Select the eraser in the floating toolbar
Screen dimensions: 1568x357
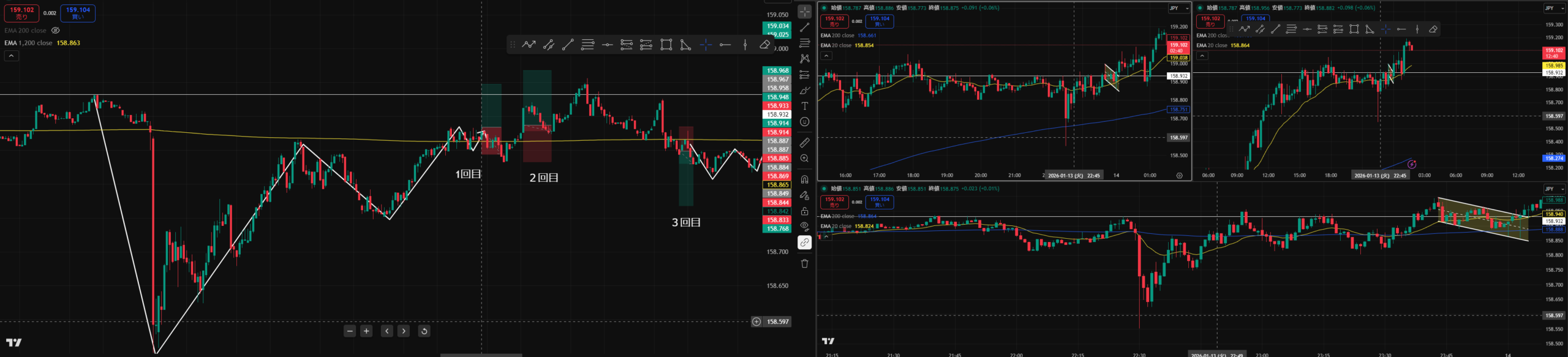[x=764, y=45]
